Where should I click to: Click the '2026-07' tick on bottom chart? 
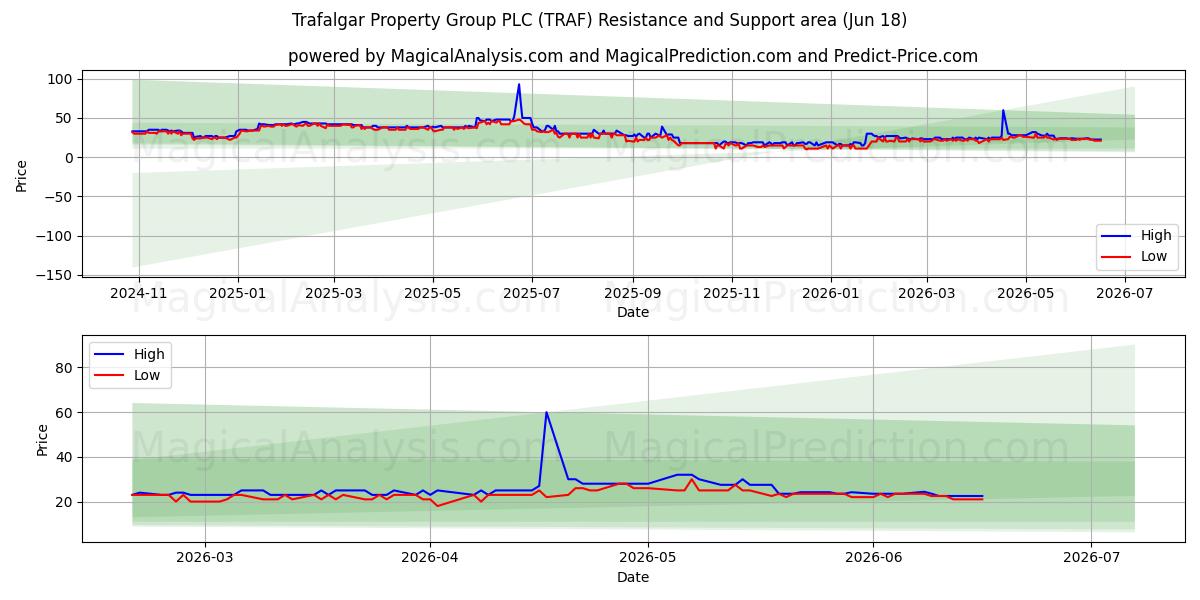point(1091,559)
